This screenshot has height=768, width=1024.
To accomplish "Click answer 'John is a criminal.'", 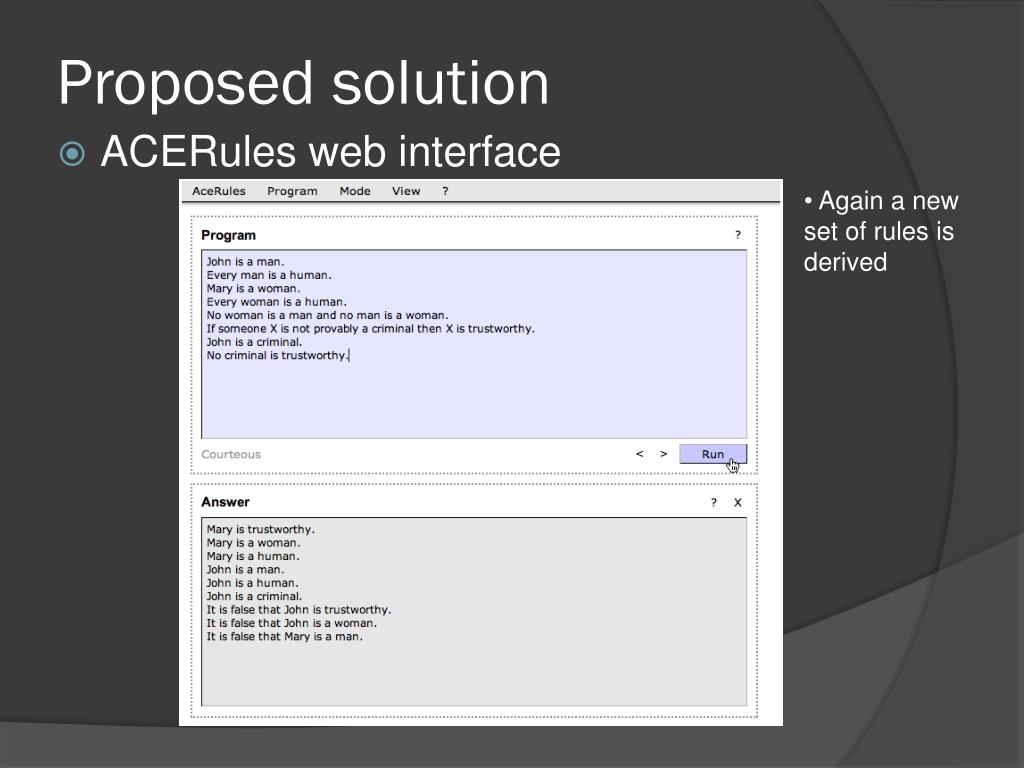I will [254, 597].
